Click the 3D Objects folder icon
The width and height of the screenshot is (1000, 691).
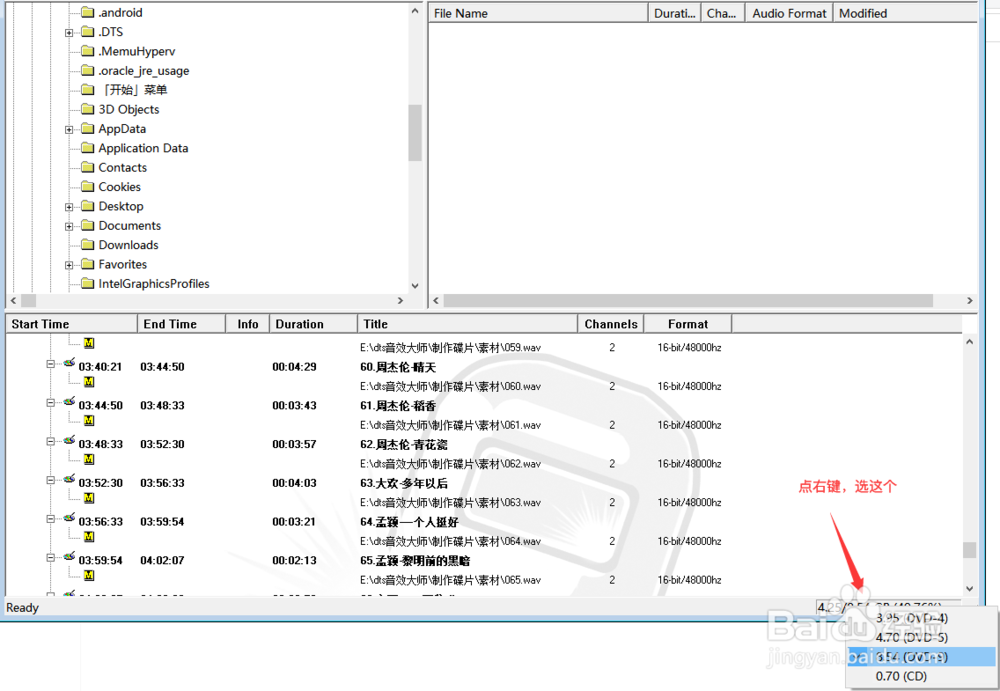(x=88, y=110)
